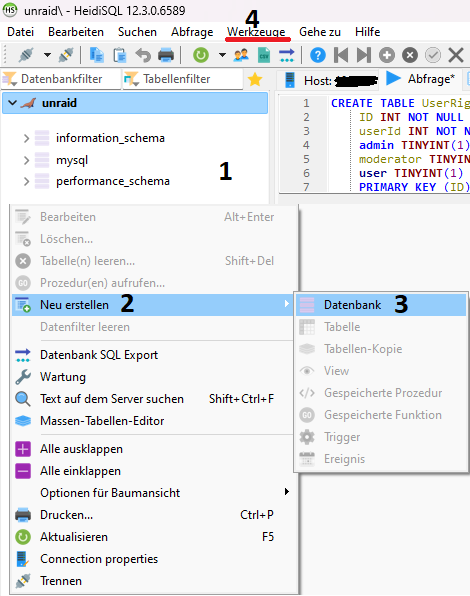Click Gespeicherte Prozedur in submenu
The image size is (470, 596).
coord(381,393)
